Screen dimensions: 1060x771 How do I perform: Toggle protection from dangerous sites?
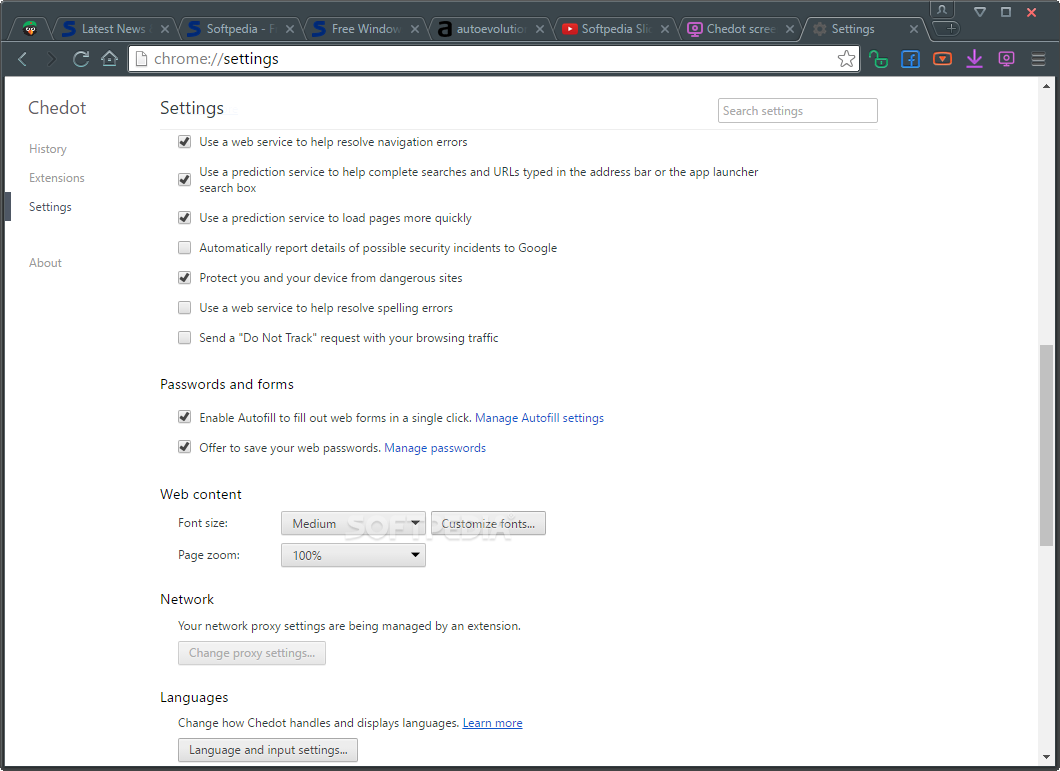point(184,277)
